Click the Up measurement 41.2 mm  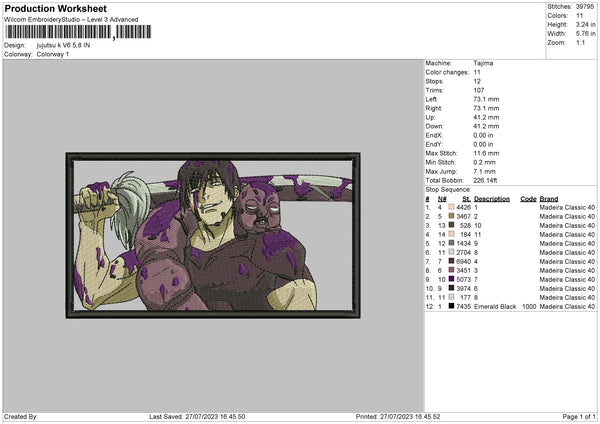486,117
